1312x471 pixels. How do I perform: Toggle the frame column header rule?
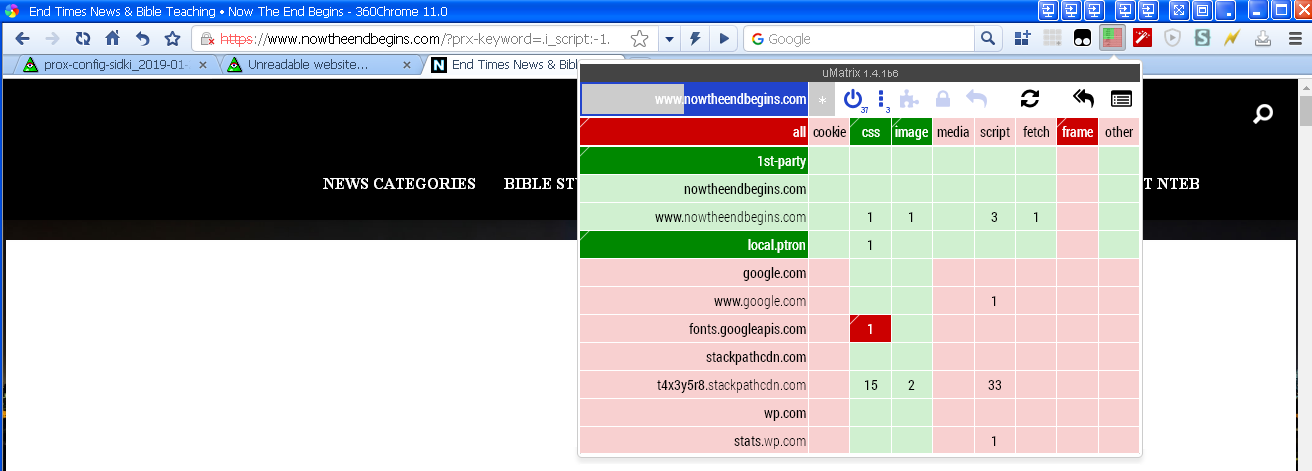tap(1077, 132)
